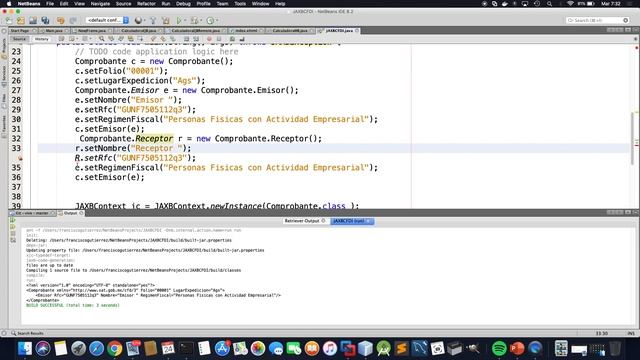Open the Debug menu
The image size is (640, 360).
click(x=183, y=4)
